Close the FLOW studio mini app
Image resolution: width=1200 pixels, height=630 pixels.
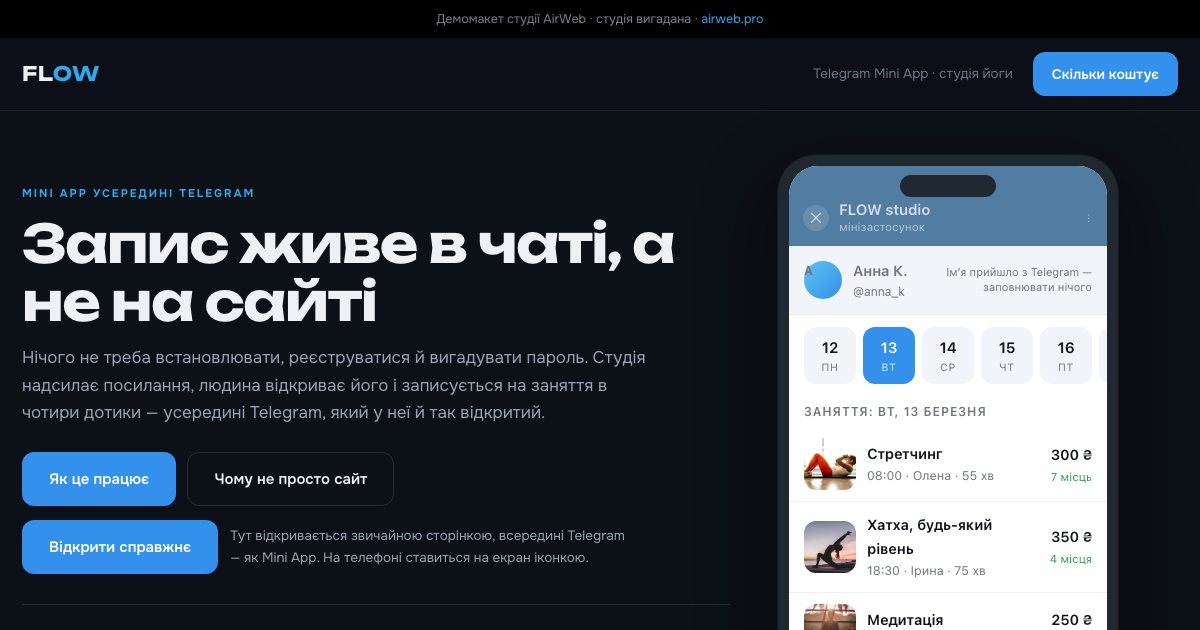[816, 218]
